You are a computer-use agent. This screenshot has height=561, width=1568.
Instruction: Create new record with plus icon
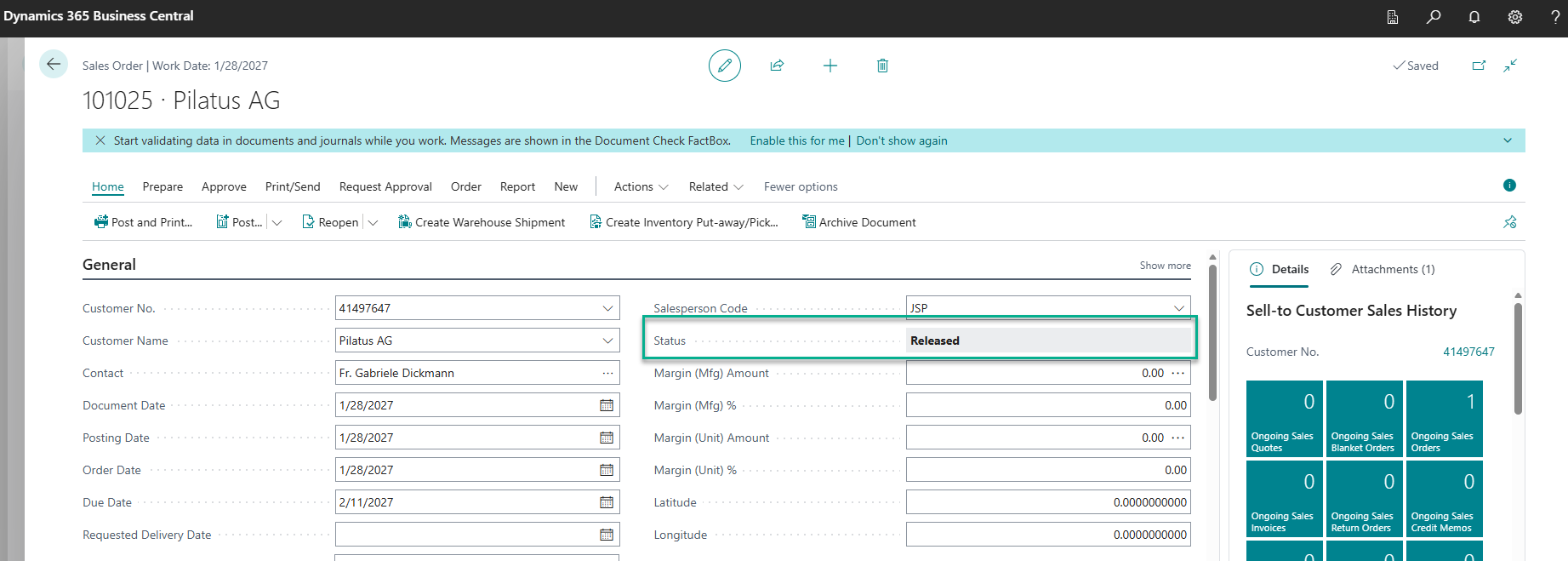point(830,66)
